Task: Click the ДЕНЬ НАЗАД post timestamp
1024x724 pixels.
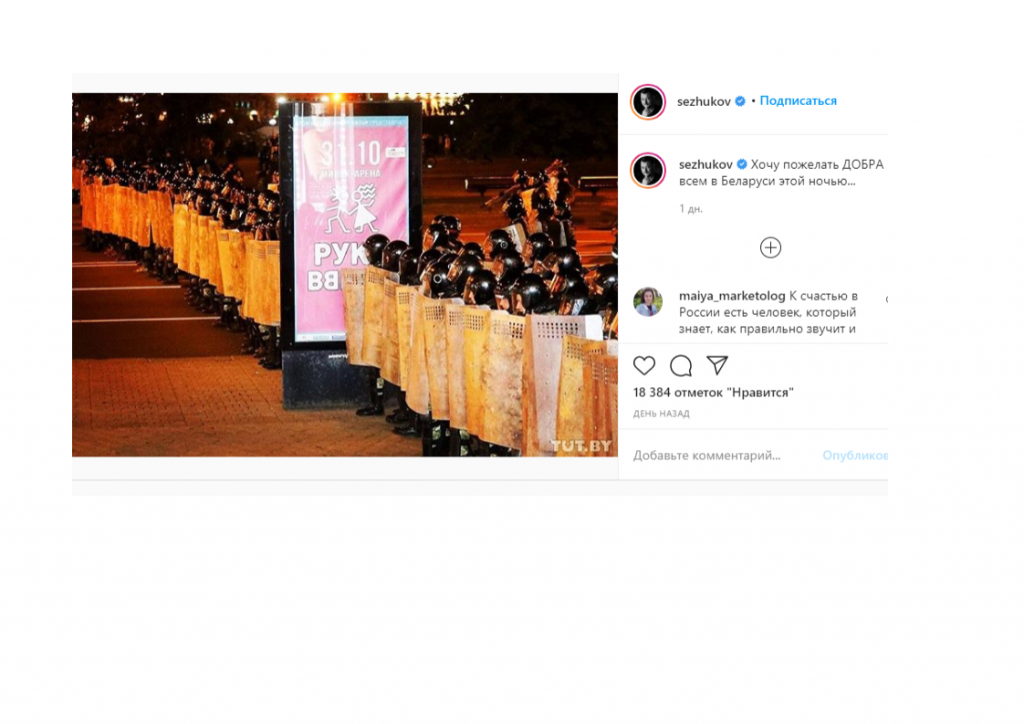Action: click(x=661, y=413)
